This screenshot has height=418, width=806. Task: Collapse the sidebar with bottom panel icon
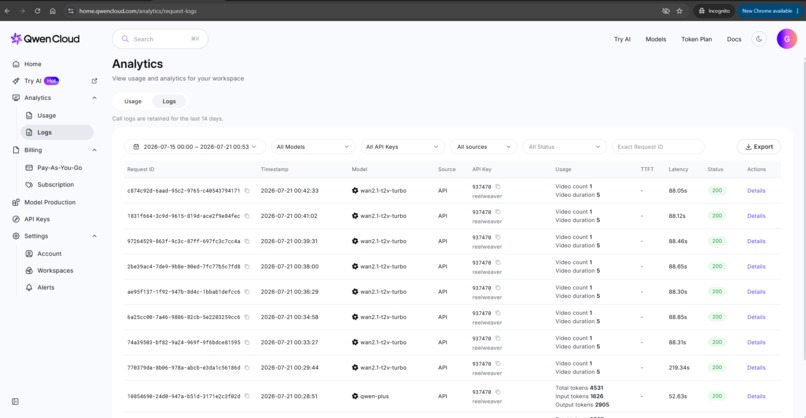tap(15, 402)
